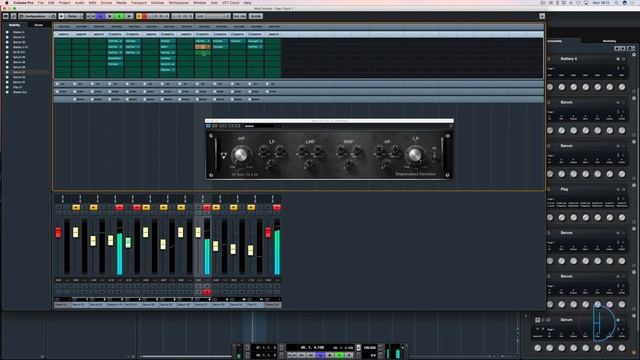640x360 pixels.
Task: Click the leftmost icon in MixConsole toolbar
Action: 6,16
